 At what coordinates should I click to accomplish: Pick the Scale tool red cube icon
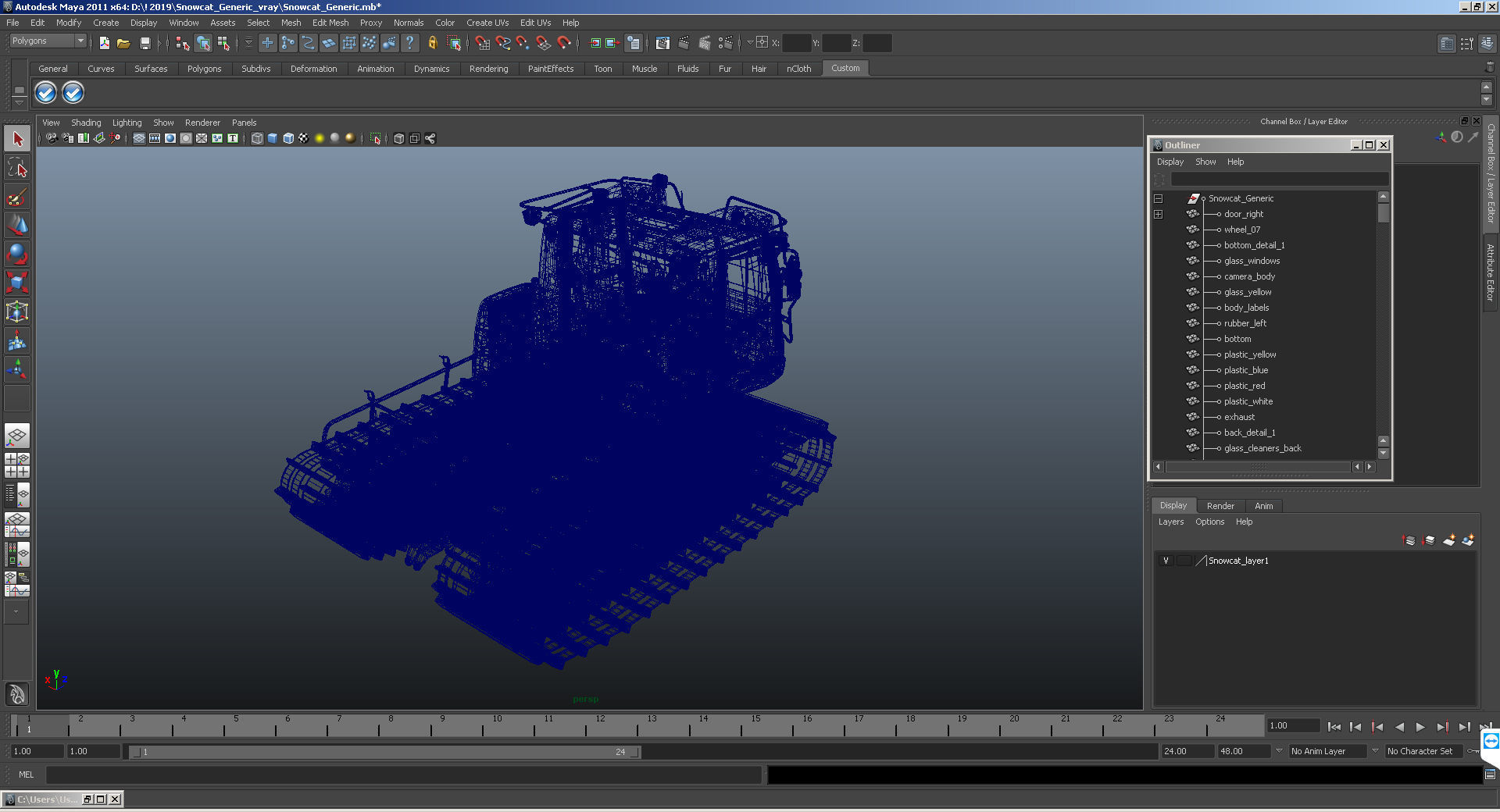pos(17,283)
